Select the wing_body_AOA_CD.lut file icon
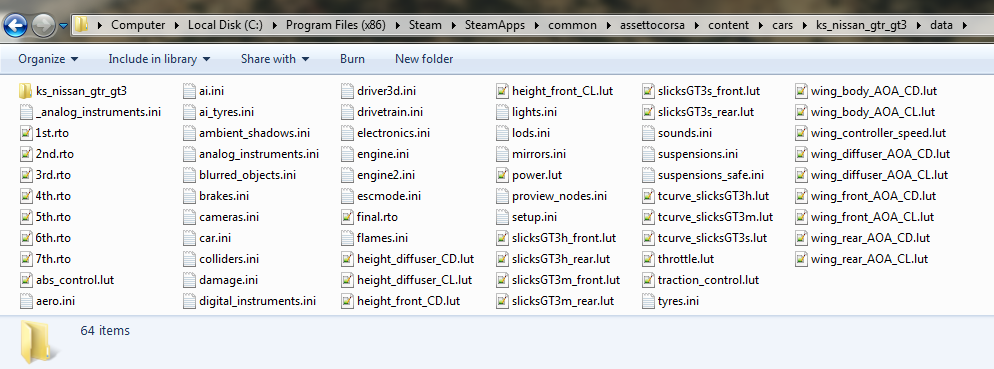This screenshot has width=994, height=369. pos(801,91)
